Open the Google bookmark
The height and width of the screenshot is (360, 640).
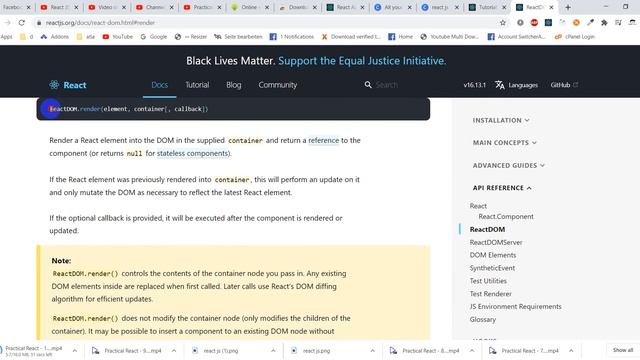tap(153, 37)
